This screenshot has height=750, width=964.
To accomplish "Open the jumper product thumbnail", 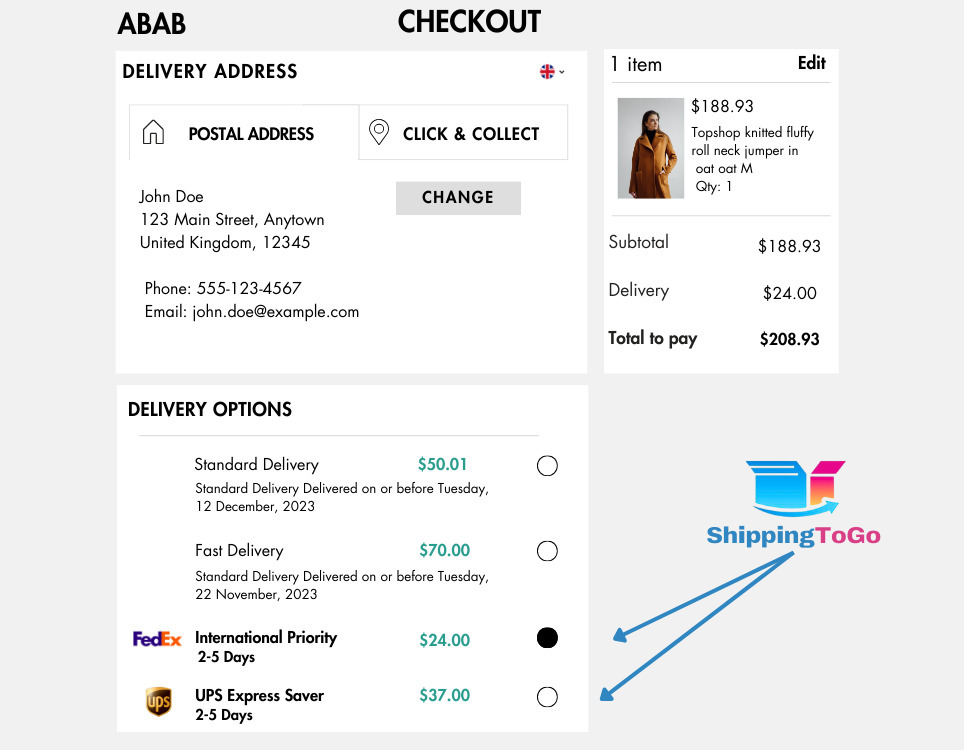I will click(650, 148).
